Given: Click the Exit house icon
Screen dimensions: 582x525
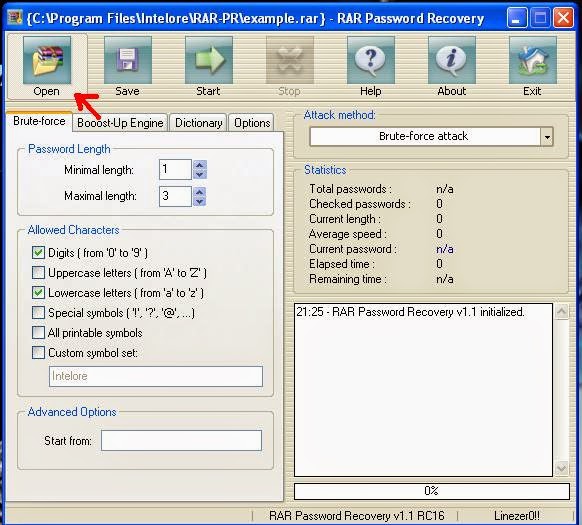Looking at the screenshot, I should click(532, 60).
